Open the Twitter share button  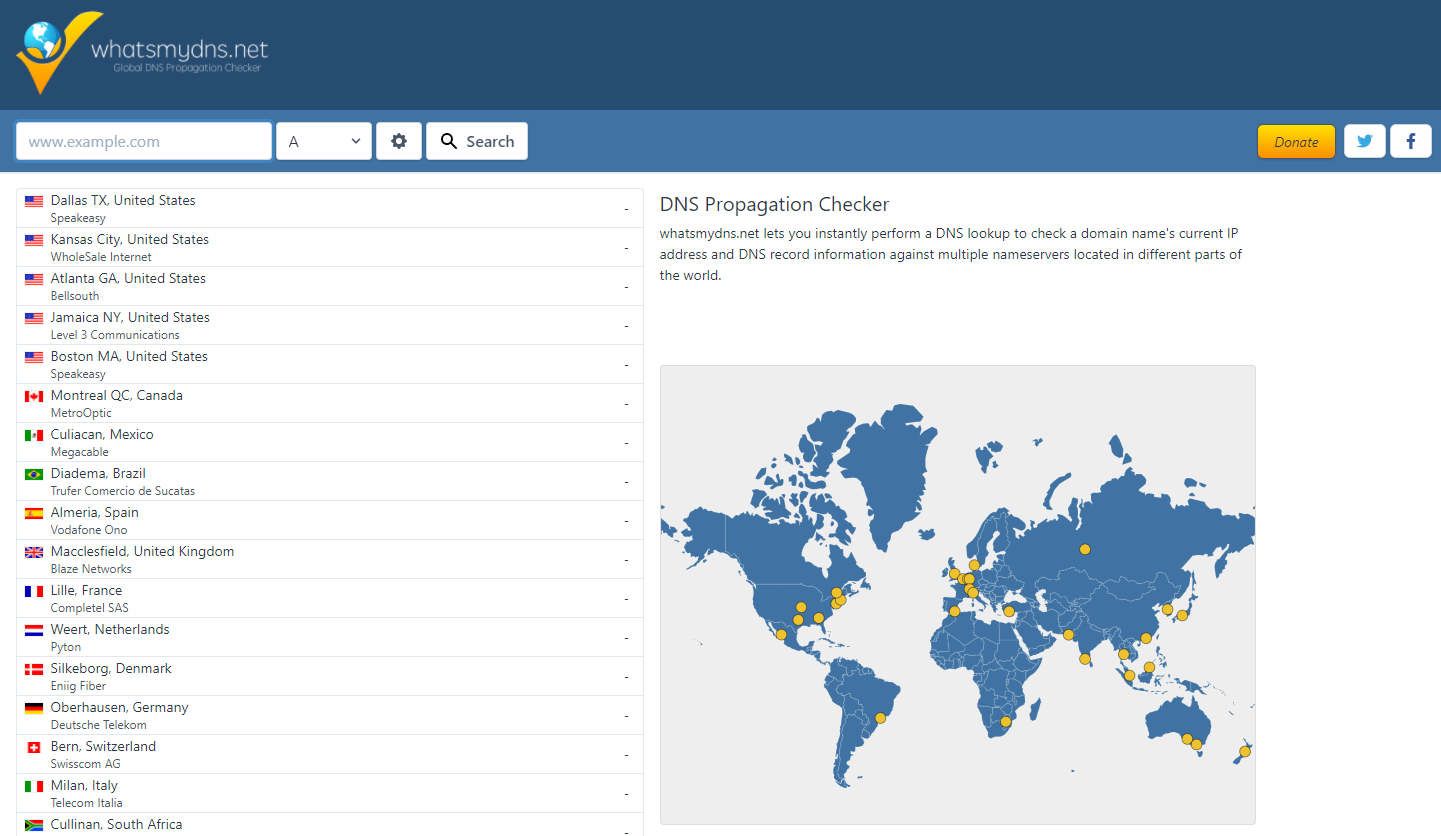coord(1364,141)
